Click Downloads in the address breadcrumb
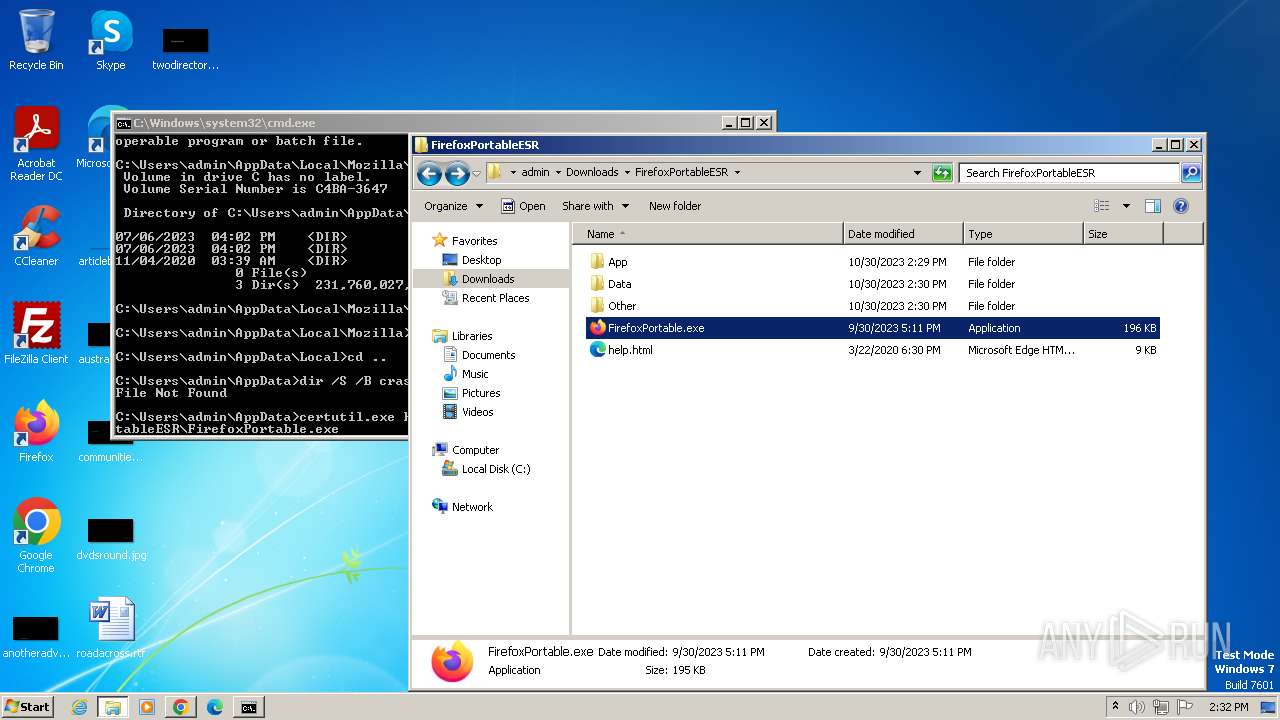1280x720 pixels. (x=592, y=172)
